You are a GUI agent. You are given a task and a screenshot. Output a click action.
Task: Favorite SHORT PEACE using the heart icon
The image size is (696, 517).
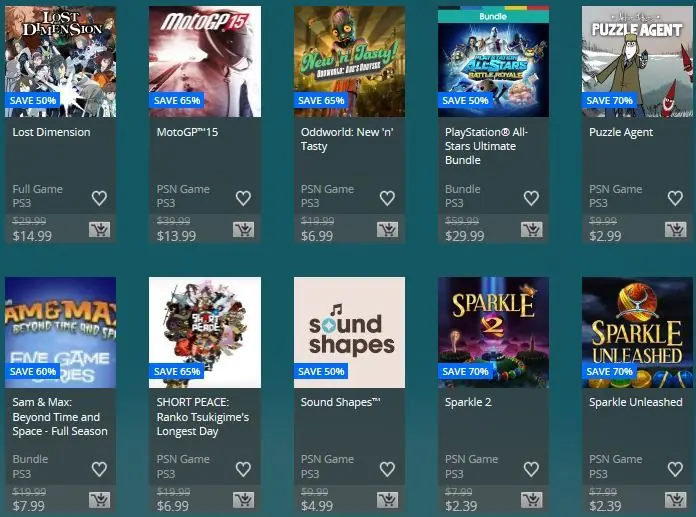tap(243, 469)
